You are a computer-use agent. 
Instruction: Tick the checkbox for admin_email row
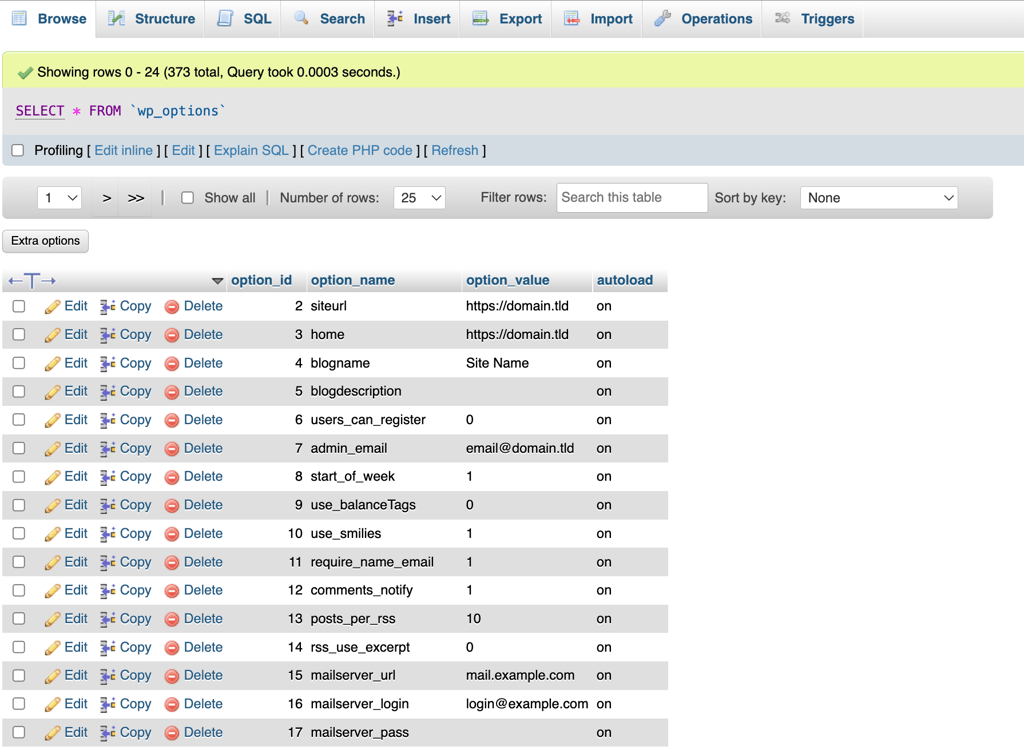tap(19, 448)
